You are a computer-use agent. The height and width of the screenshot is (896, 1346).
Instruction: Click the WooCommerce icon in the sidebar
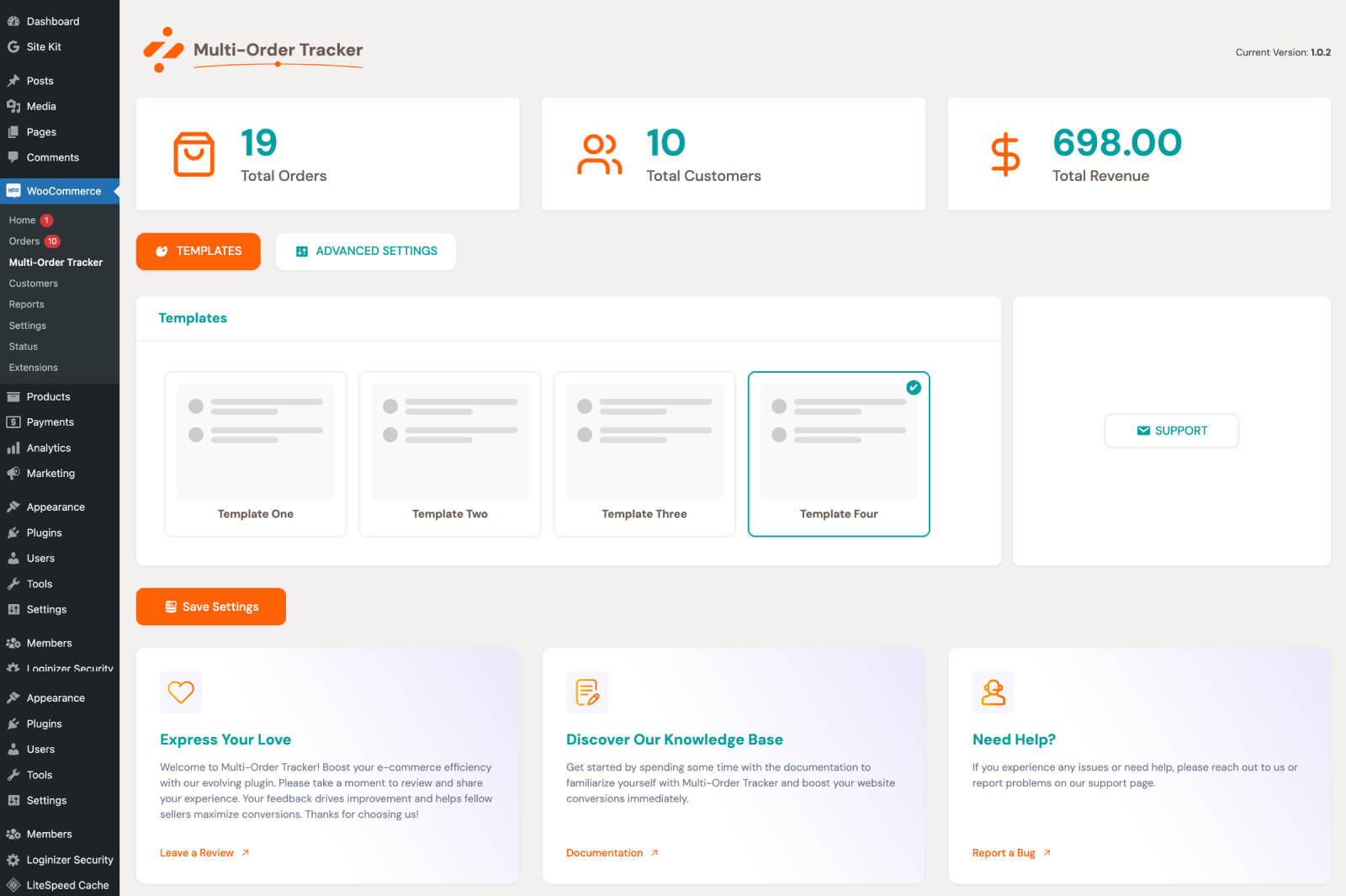tap(13, 191)
